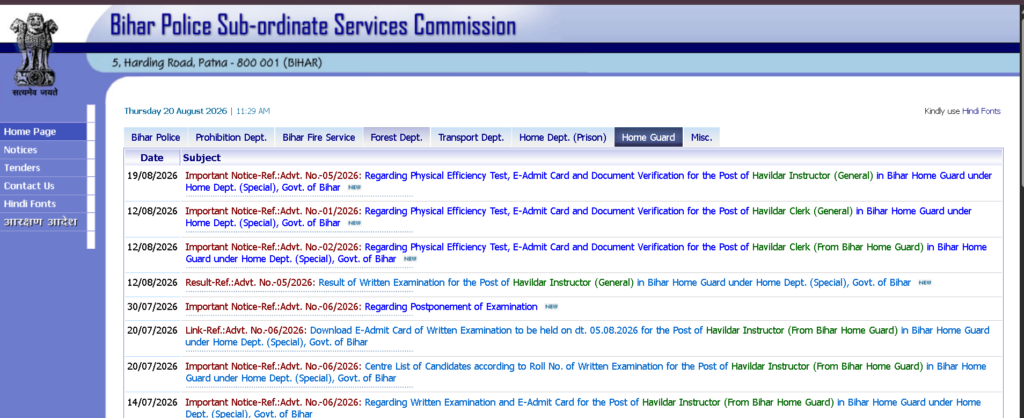Click the 19/08/2026 date cell

pyautogui.click(x=152, y=176)
